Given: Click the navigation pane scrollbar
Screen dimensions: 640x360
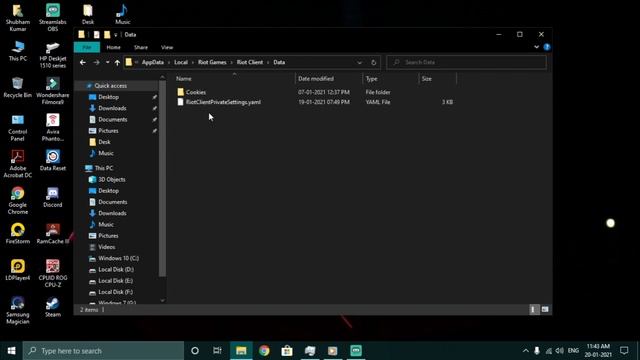Looking at the screenshot, I should click(162, 178).
